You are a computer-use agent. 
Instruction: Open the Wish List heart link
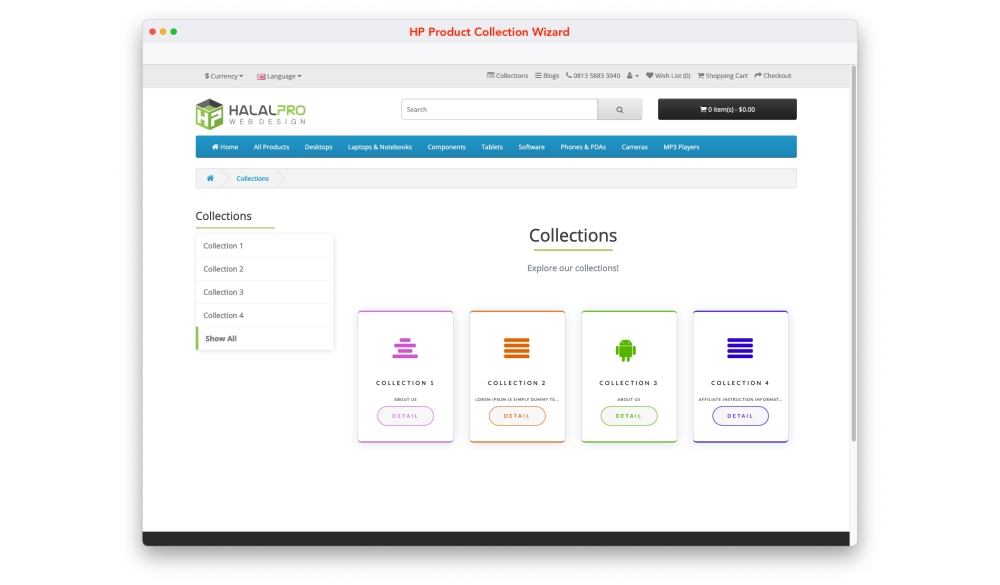[668, 76]
